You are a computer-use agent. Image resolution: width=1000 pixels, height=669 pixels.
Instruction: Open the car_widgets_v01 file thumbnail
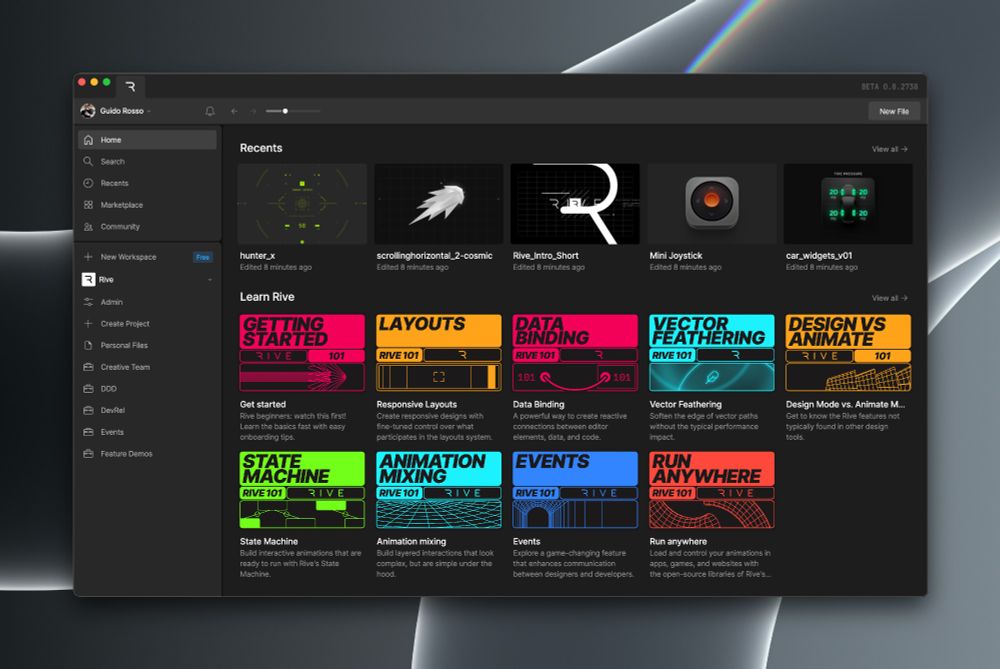pos(848,204)
